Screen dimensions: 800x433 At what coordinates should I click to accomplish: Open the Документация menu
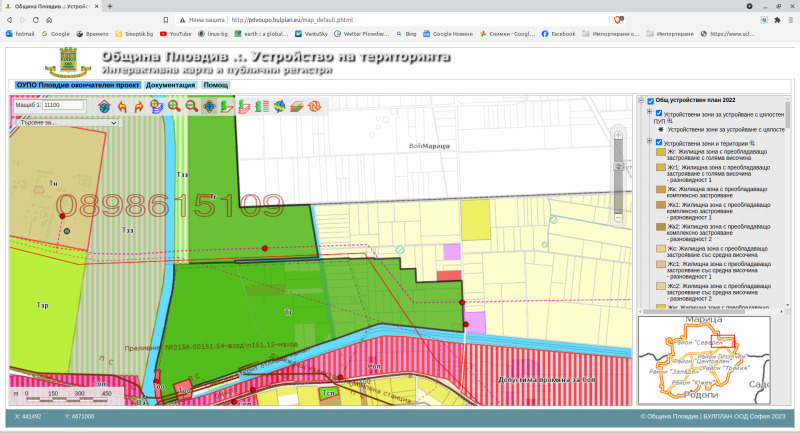point(170,85)
